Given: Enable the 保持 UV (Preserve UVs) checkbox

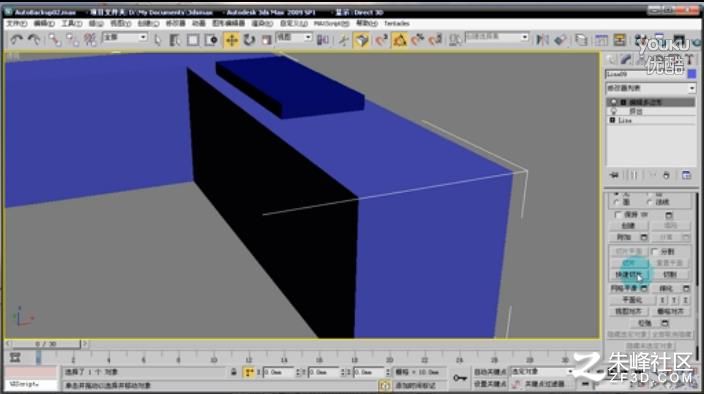Looking at the screenshot, I should (618, 215).
